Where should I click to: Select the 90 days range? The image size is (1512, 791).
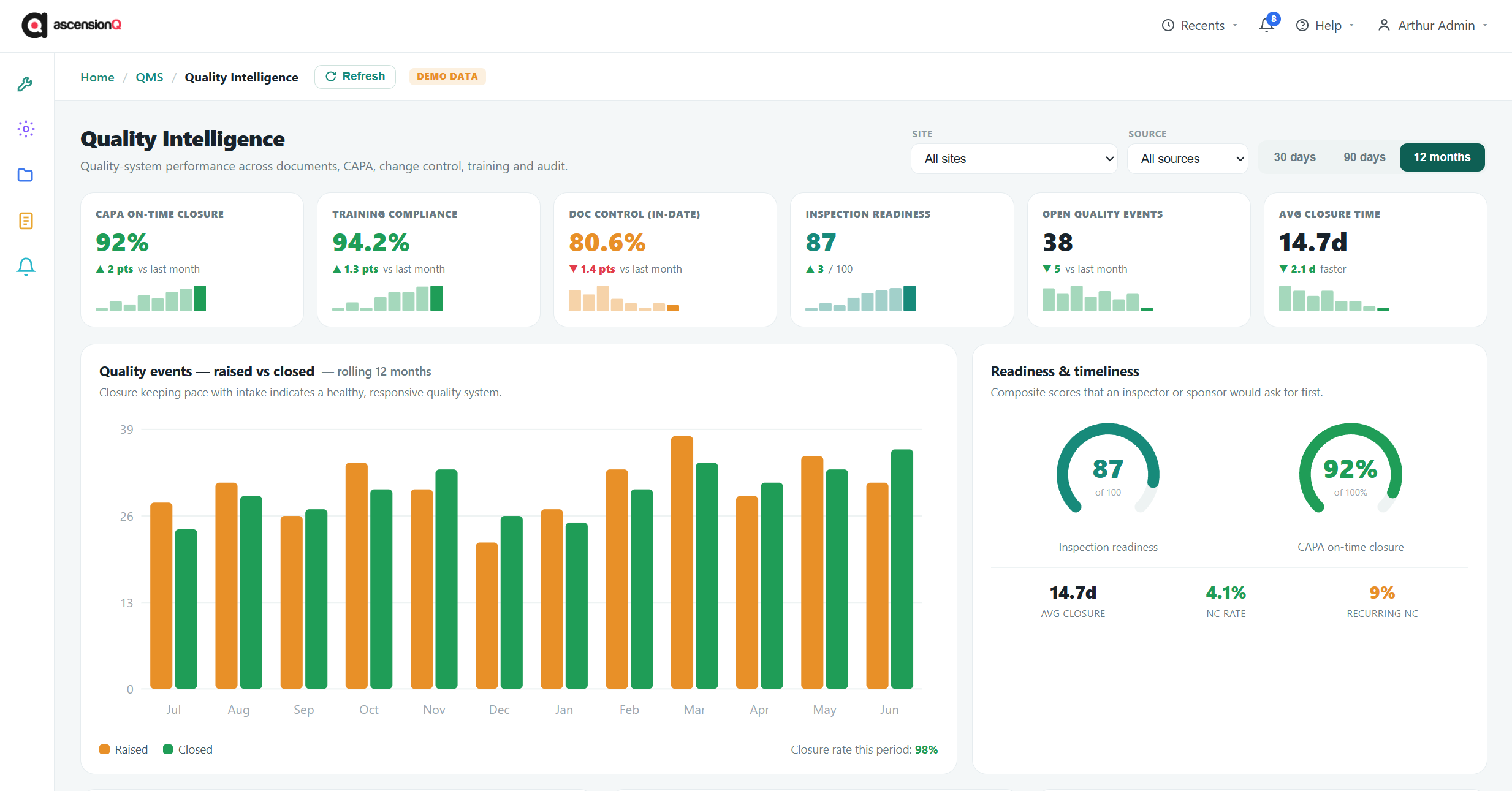pos(1364,157)
